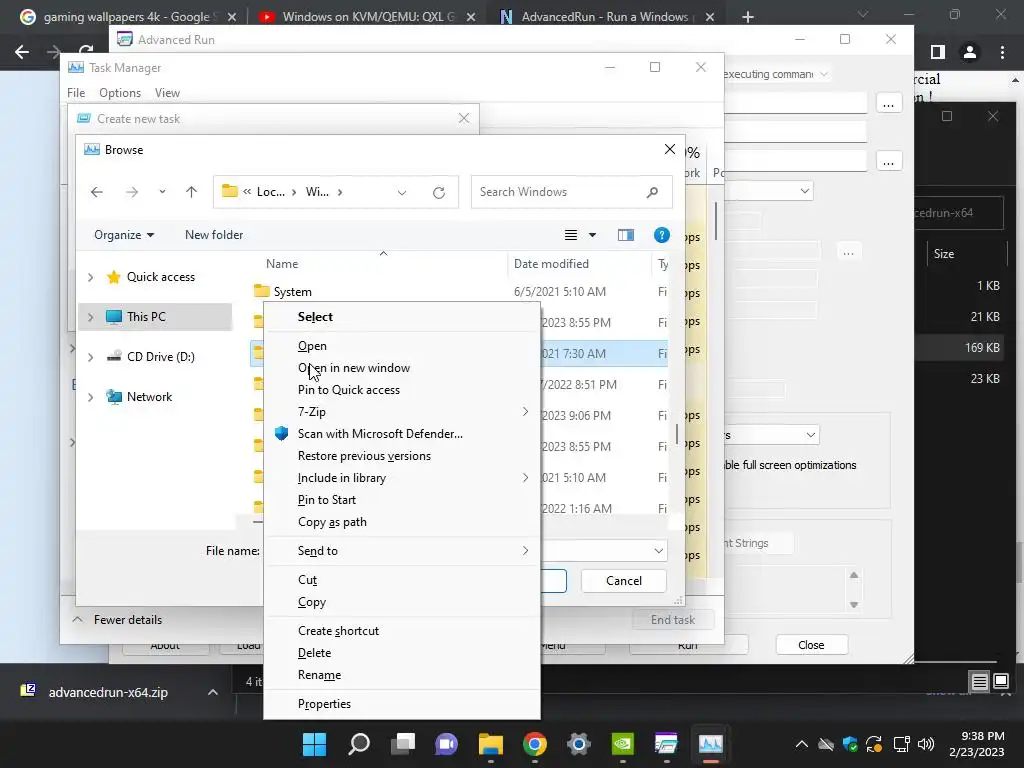This screenshot has height=768, width=1024.
Task: Open the NVIDIA app on taskbar
Action: point(622,744)
